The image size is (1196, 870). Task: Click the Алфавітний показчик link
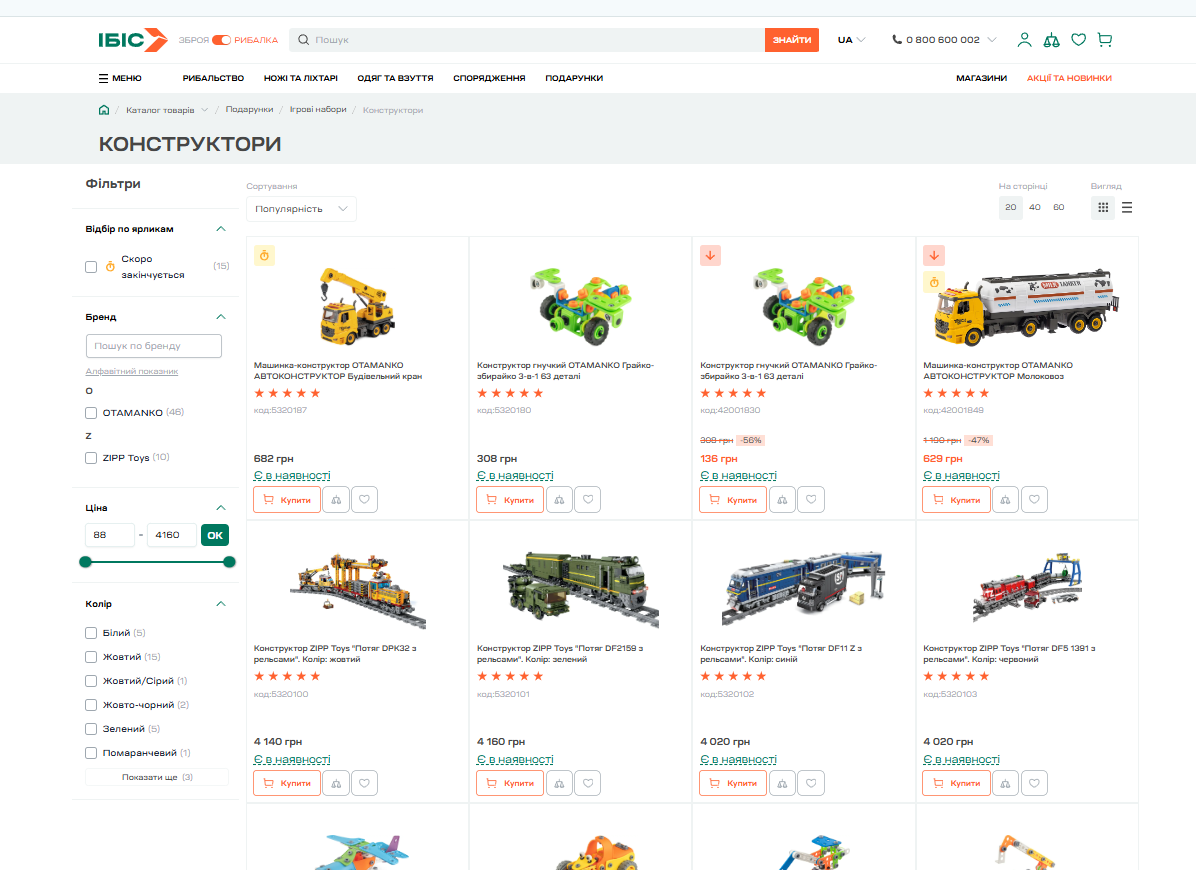tap(132, 371)
